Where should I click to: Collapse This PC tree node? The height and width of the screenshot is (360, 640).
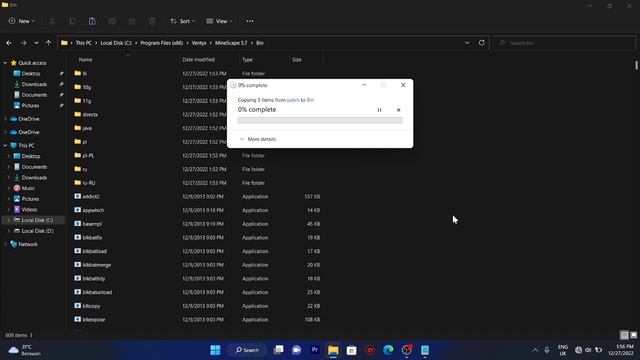coord(5,145)
